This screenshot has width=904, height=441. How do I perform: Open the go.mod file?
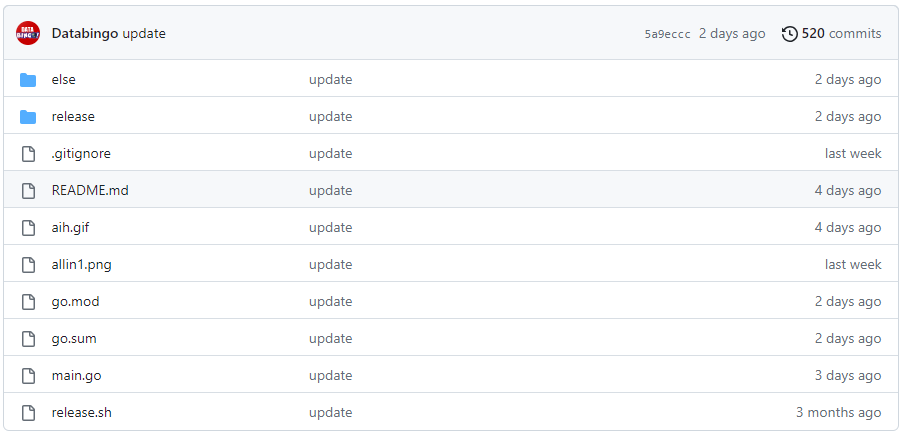coord(75,301)
